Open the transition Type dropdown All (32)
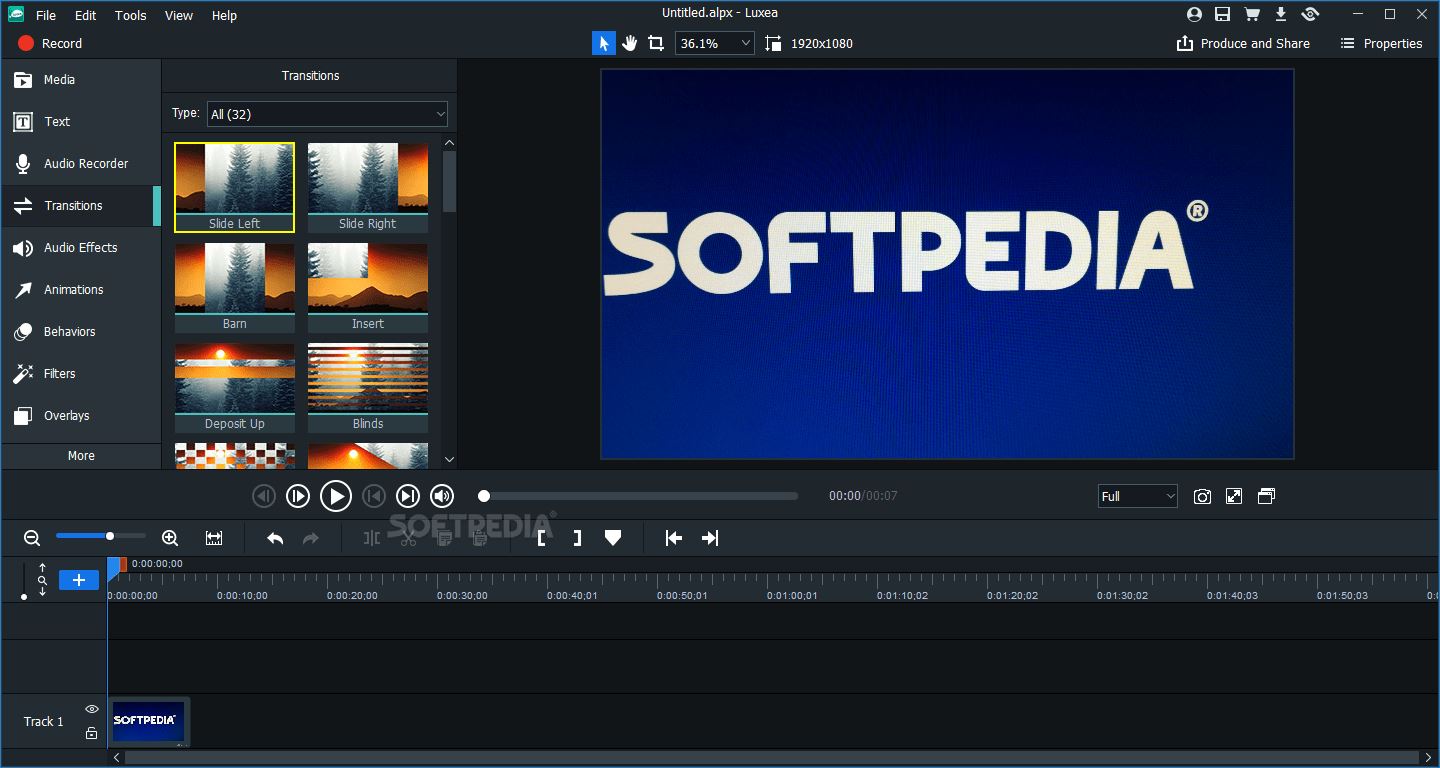Screen dimensions: 1440x768 (327, 114)
